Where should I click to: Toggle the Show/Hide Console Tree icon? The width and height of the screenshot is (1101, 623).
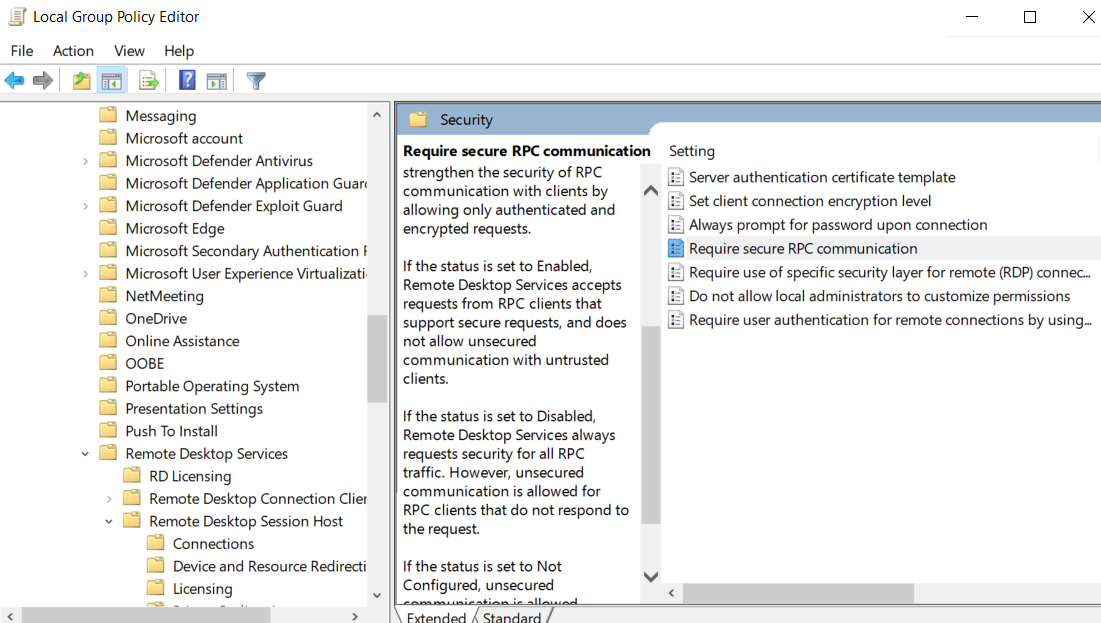(112, 81)
